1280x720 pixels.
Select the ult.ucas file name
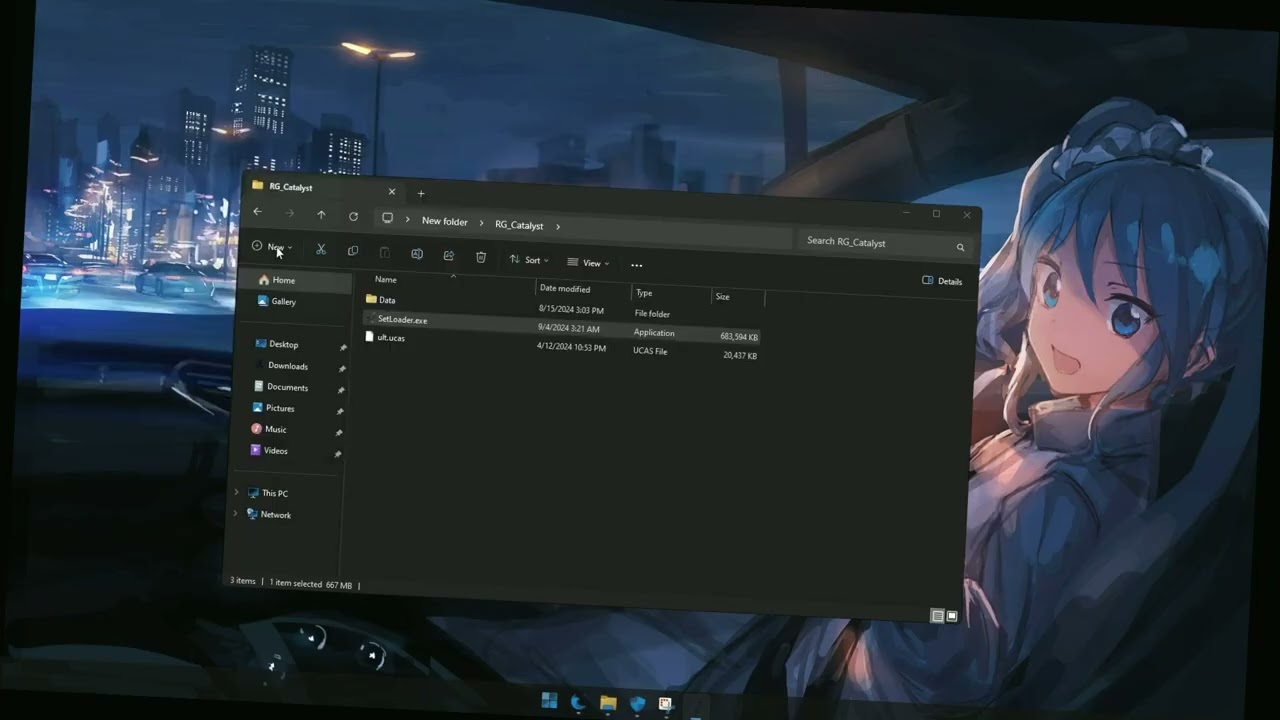391,338
